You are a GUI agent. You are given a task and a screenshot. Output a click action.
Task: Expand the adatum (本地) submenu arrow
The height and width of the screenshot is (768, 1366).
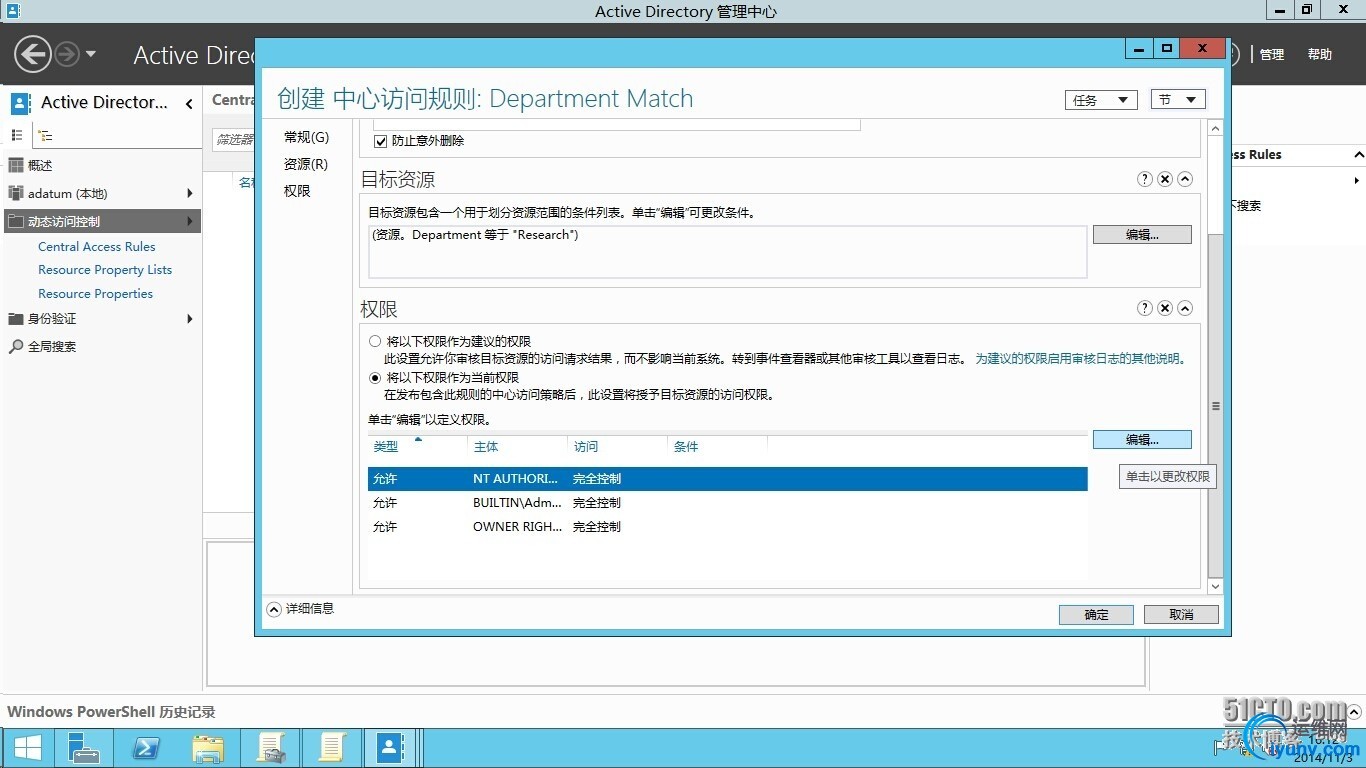190,193
